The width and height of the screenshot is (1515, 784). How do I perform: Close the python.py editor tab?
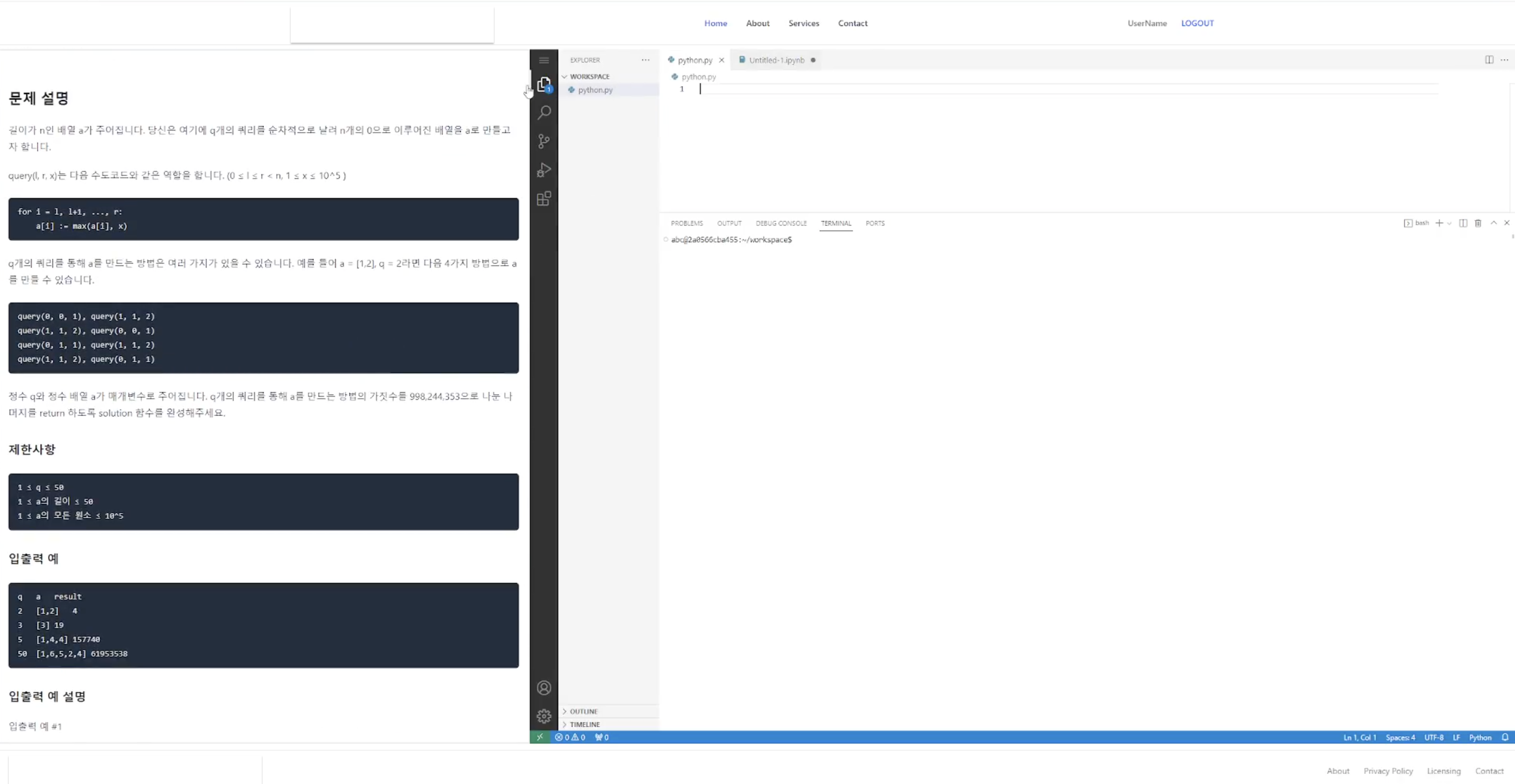[x=721, y=60]
